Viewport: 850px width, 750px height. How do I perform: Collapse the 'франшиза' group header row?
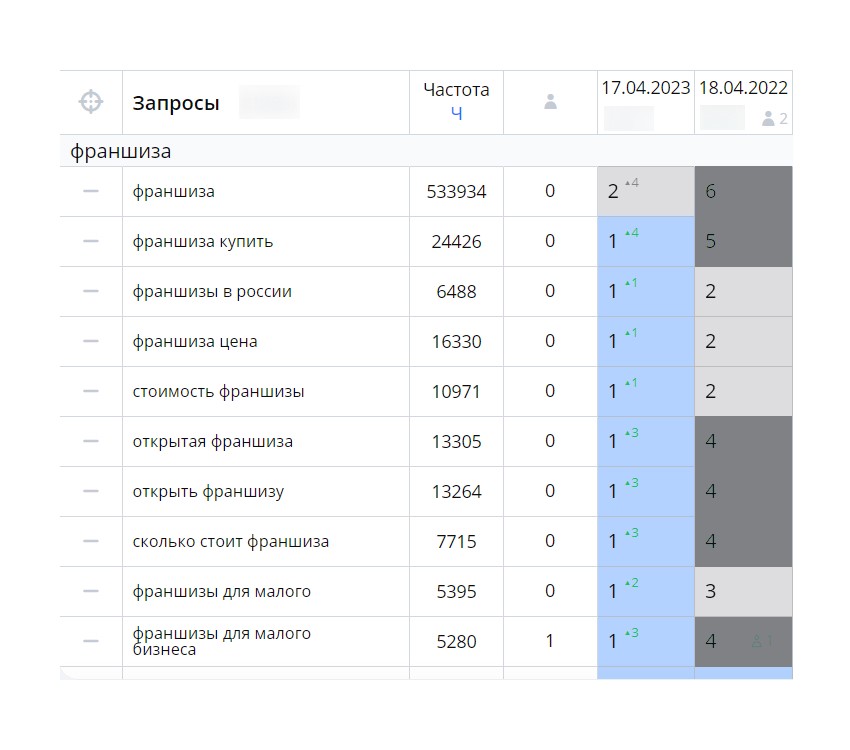pyautogui.click(x=121, y=152)
